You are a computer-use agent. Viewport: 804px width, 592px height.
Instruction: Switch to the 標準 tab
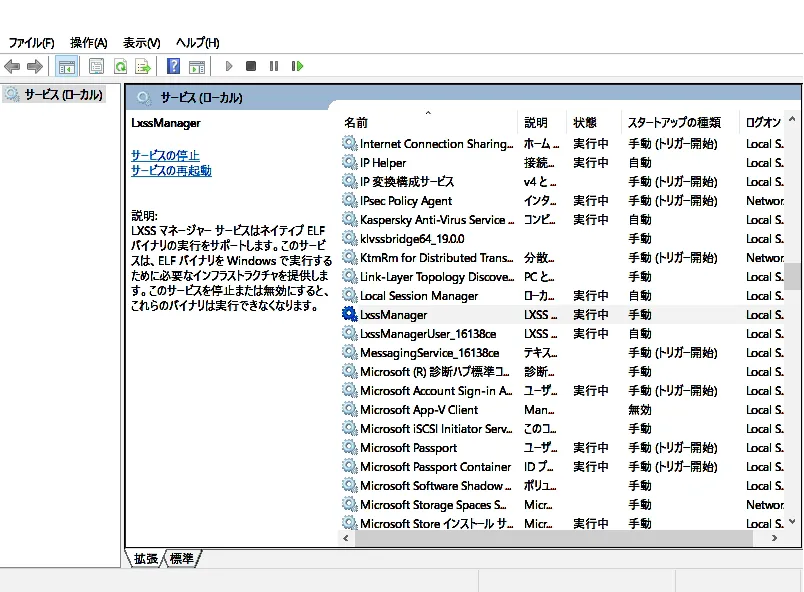click(180, 559)
